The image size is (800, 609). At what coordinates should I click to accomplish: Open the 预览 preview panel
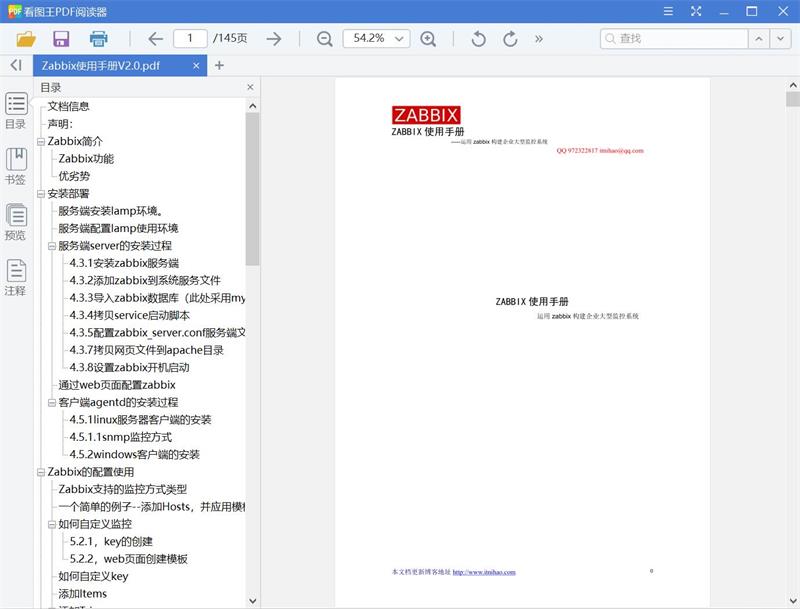click(15, 222)
